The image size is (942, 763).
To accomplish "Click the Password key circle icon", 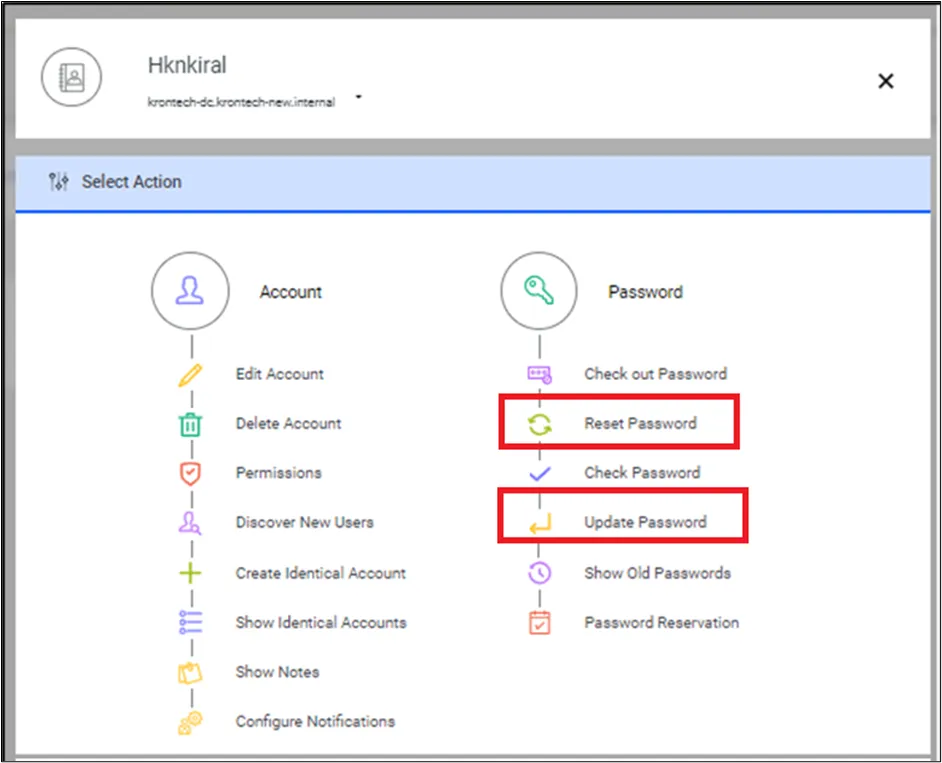I will click(539, 291).
